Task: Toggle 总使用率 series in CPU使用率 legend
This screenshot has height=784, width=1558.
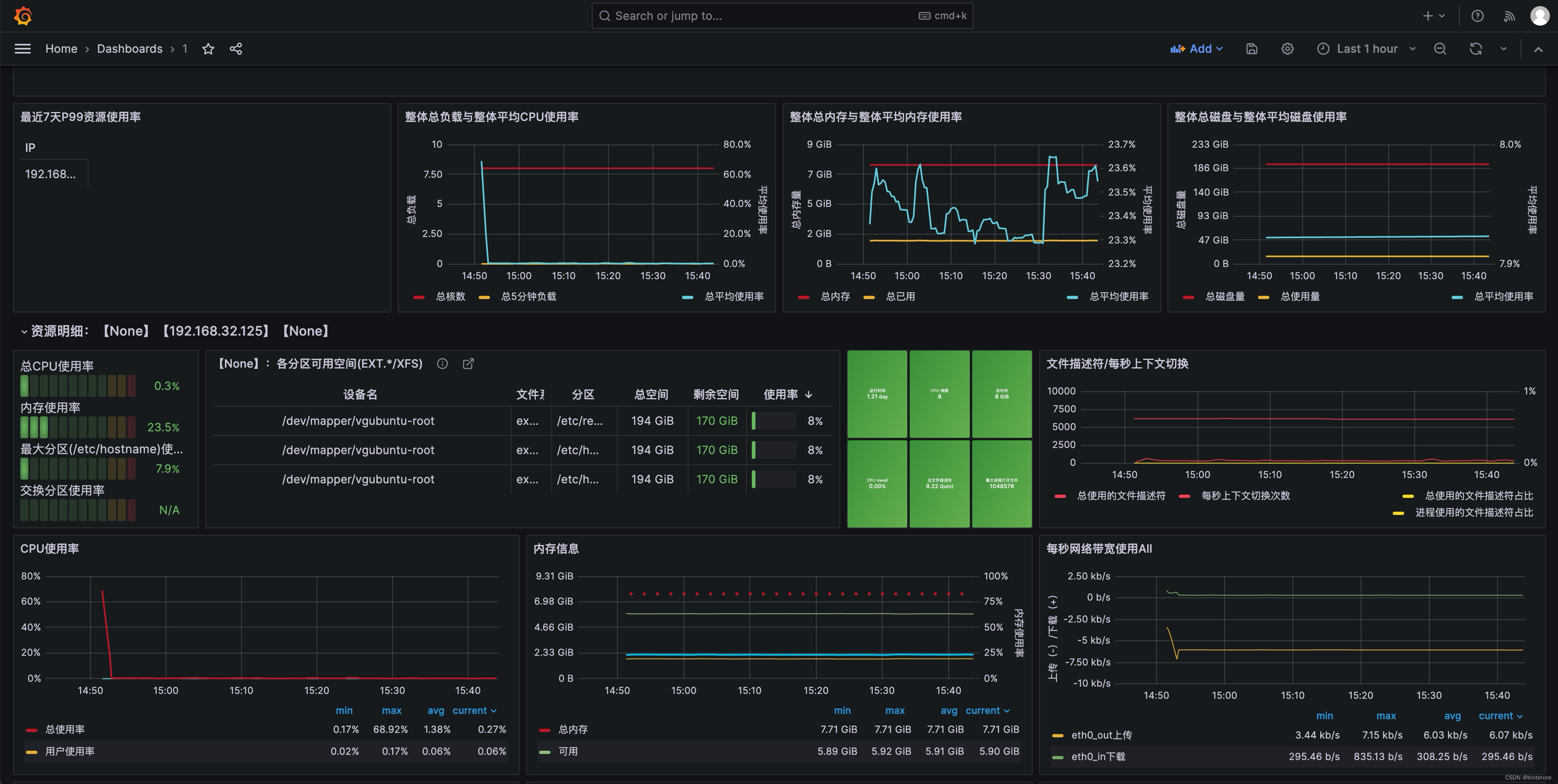Action: click(x=65, y=730)
